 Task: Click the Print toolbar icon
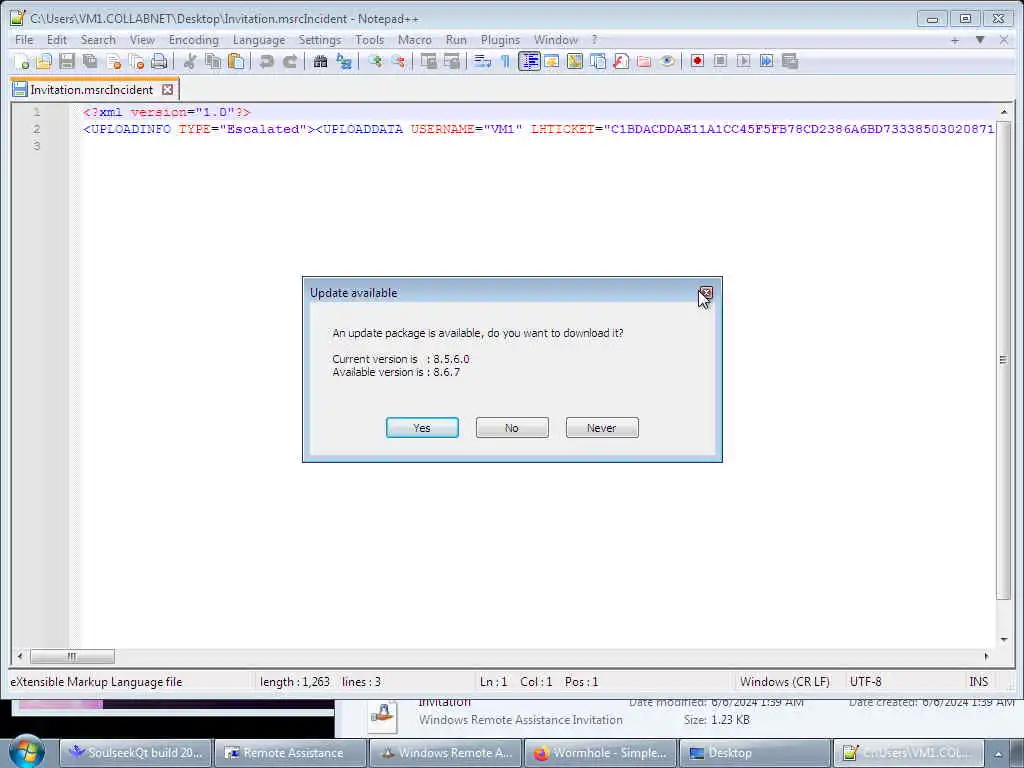(x=159, y=61)
